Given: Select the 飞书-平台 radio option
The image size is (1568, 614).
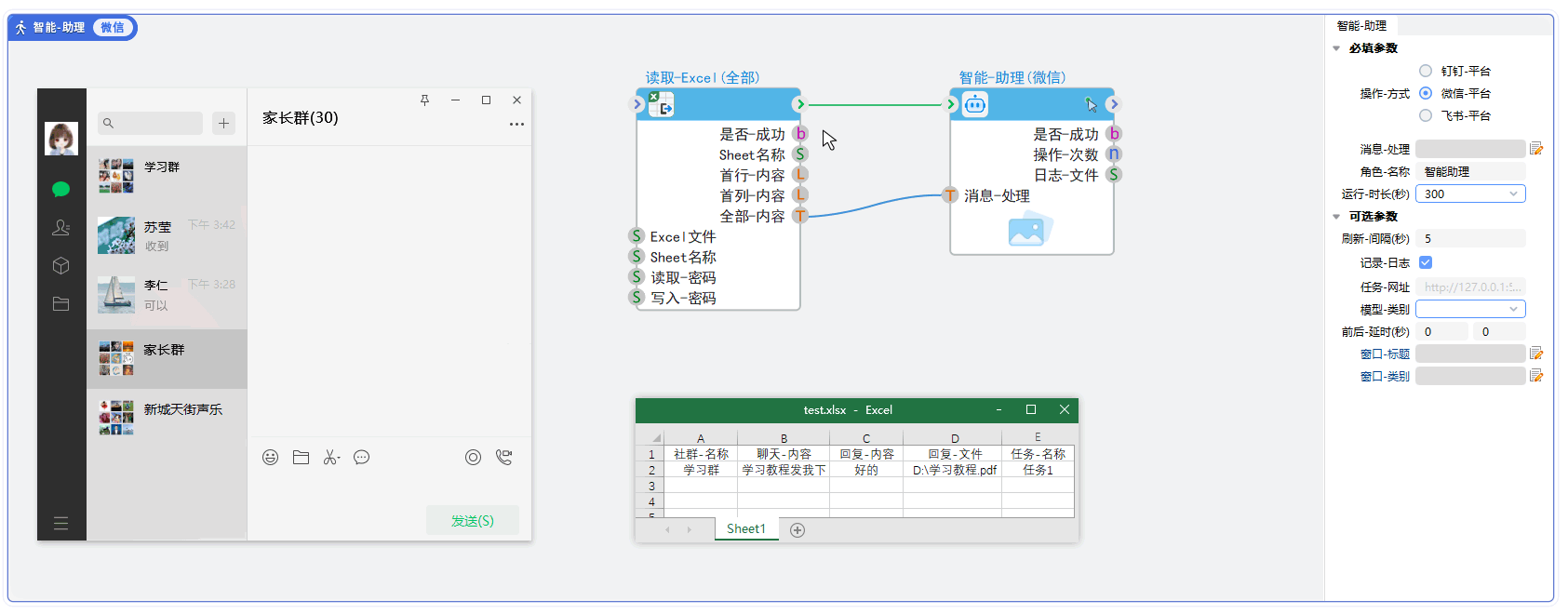Looking at the screenshot, I should pyautogui.click(x=1426, y=115).
